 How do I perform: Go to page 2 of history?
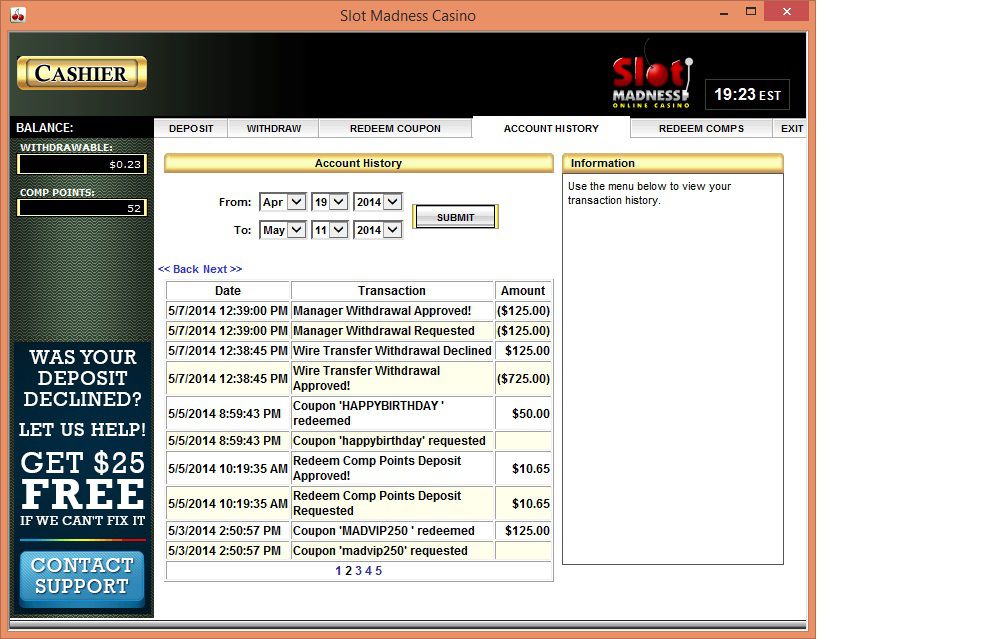pyautogui.click(x=348, y=571)
